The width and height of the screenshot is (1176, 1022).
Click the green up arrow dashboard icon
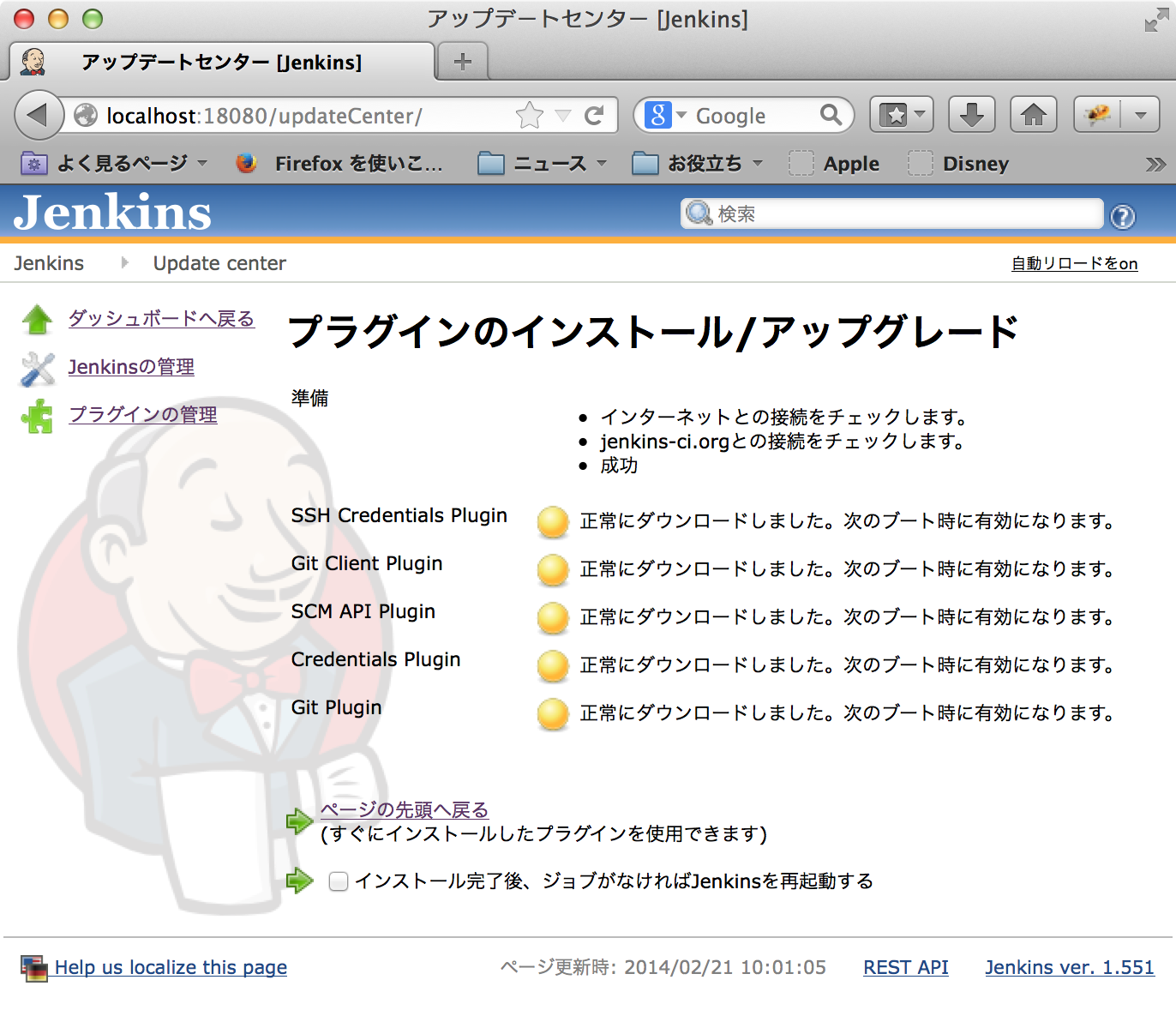[37, 319]
